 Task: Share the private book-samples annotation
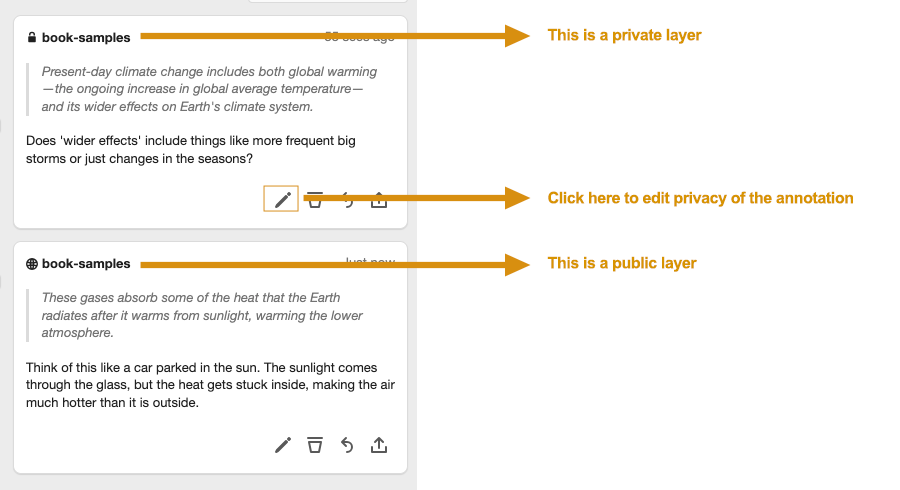click(x=379, y=199)
